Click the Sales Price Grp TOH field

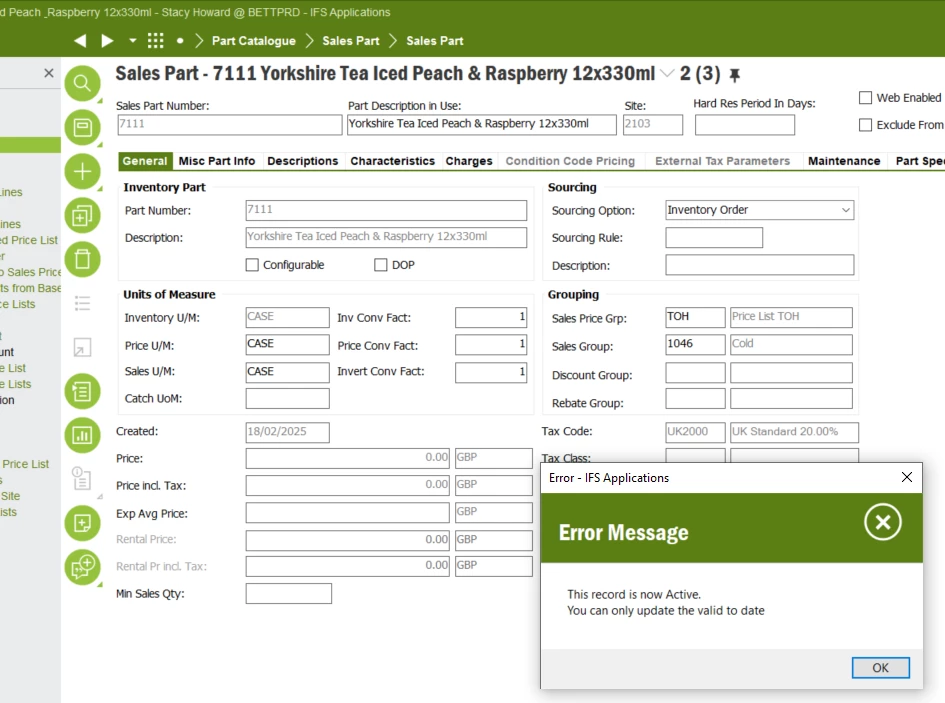point(695,317)
